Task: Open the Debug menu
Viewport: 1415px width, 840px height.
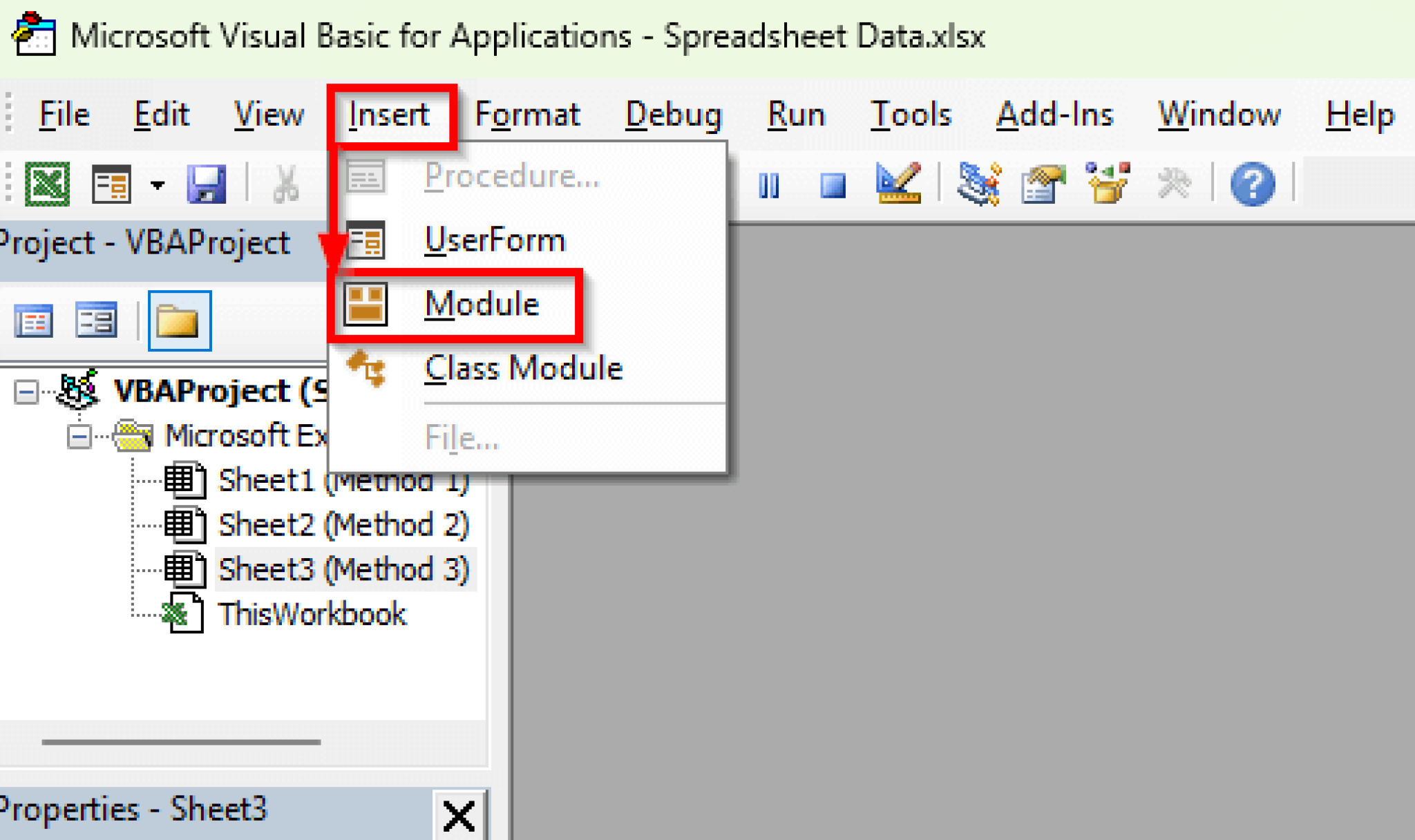Action: click(674, 114)
